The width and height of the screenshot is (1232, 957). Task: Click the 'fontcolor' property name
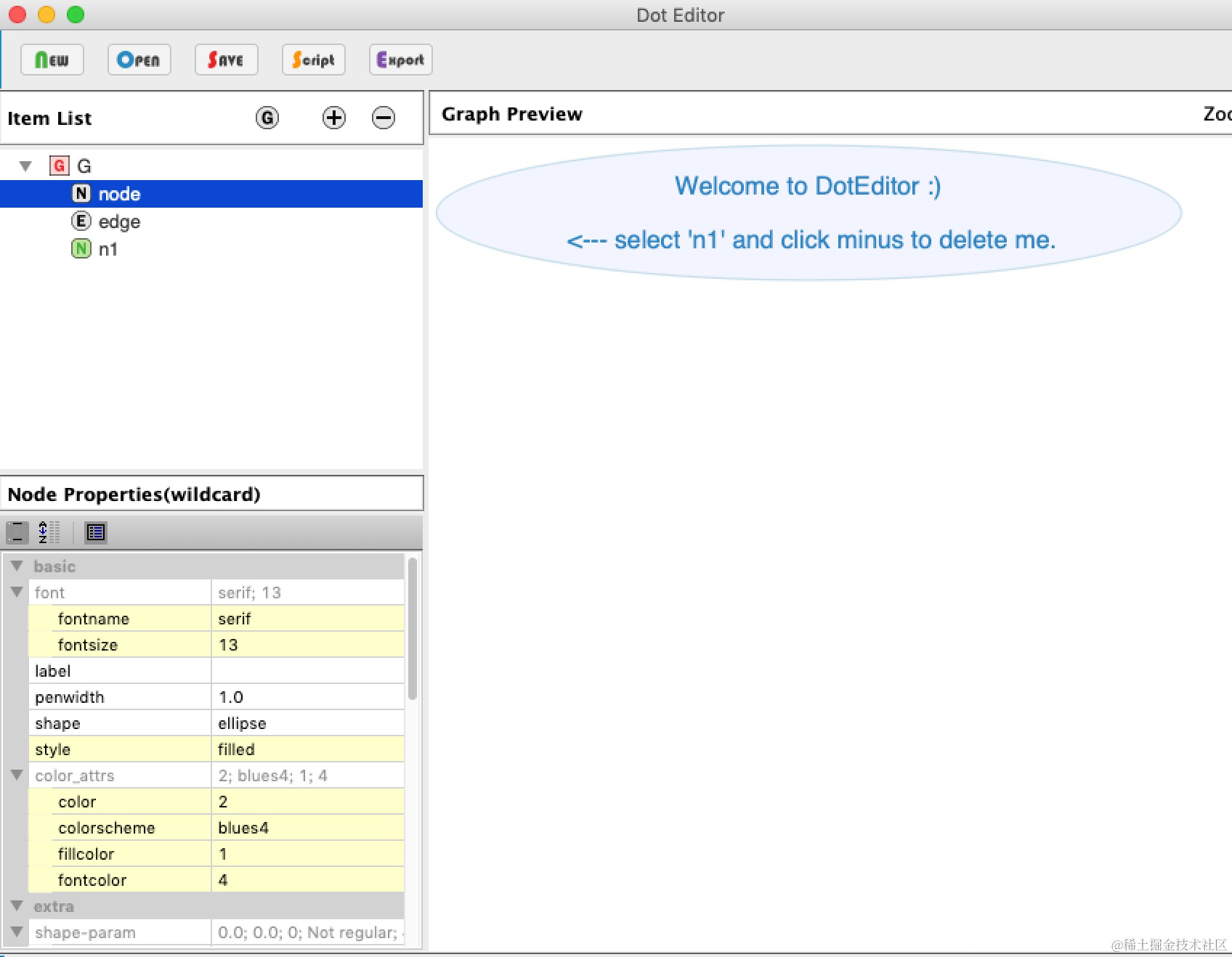point(92,880)
